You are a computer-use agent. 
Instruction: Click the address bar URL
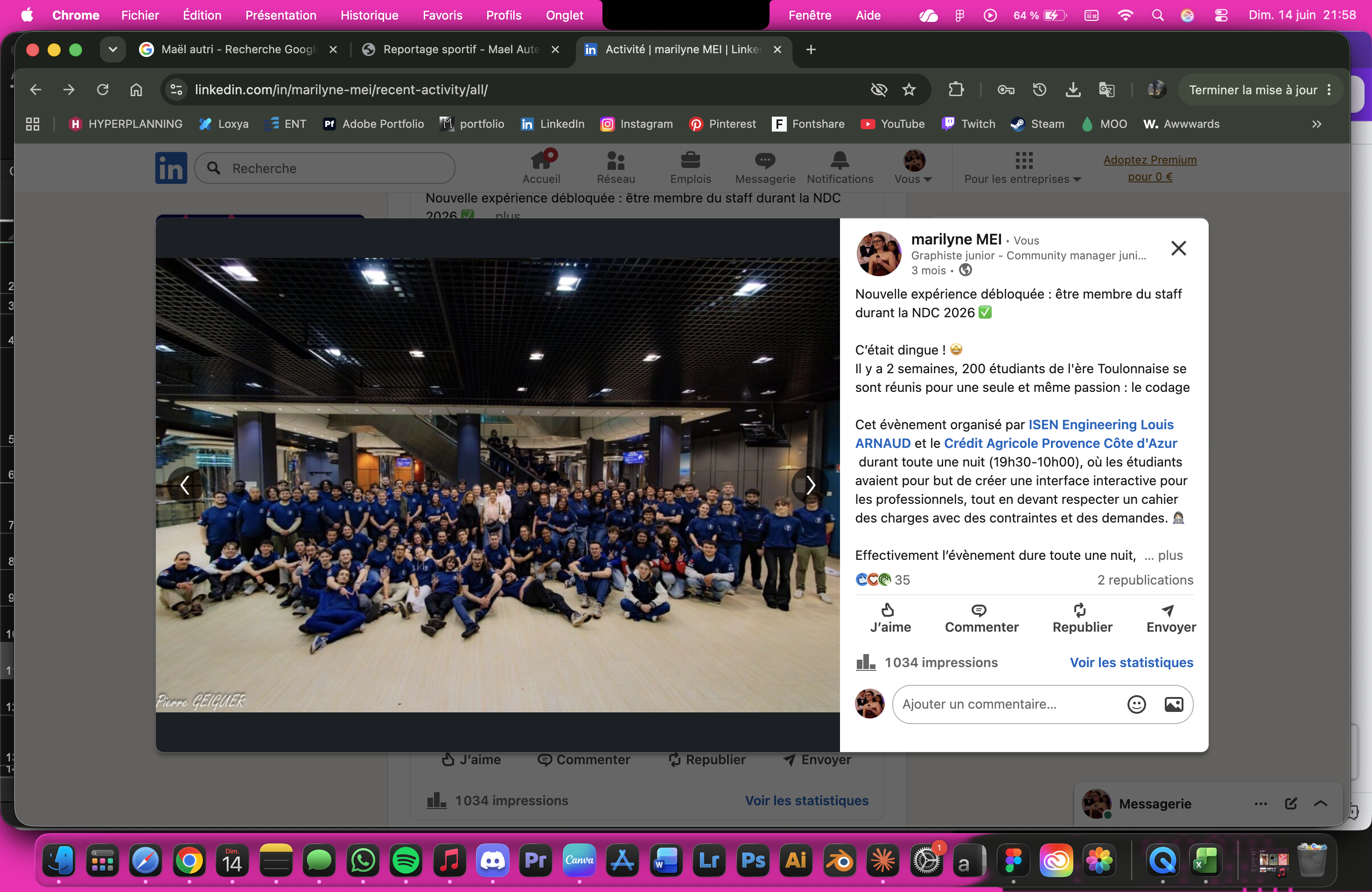(x=341, y=90)
